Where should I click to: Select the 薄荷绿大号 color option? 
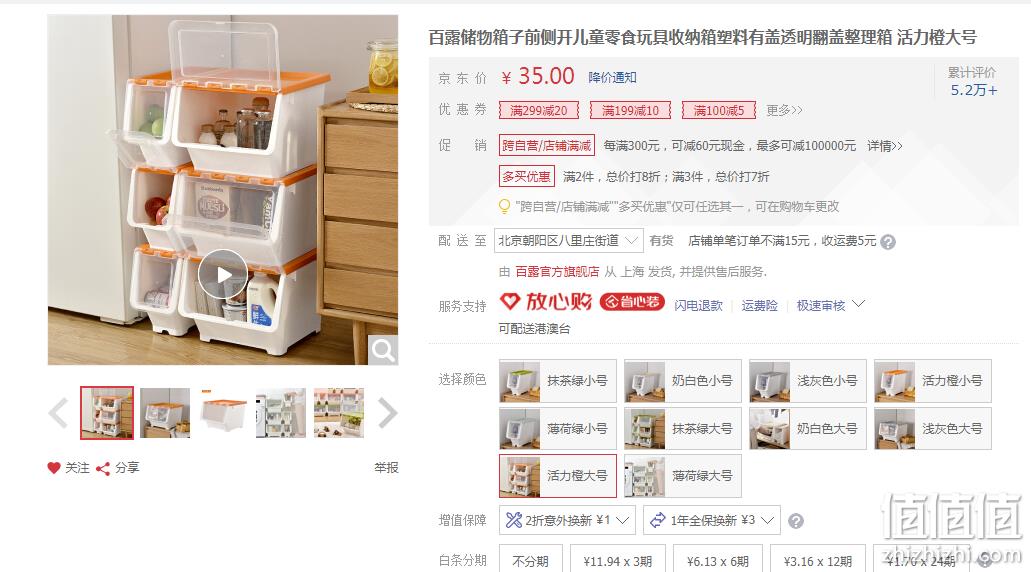(x=683, y=476)
